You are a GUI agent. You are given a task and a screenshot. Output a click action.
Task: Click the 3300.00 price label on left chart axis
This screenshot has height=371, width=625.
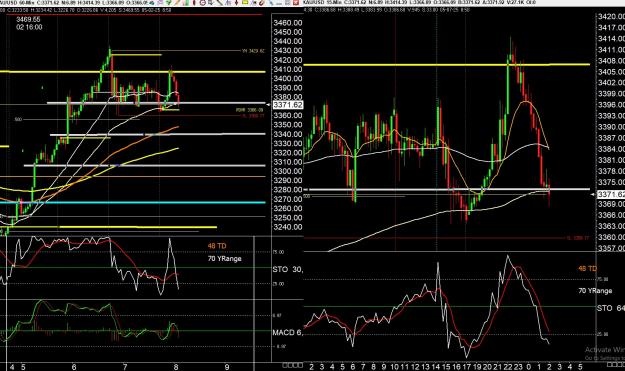click(x=287, y=171)
